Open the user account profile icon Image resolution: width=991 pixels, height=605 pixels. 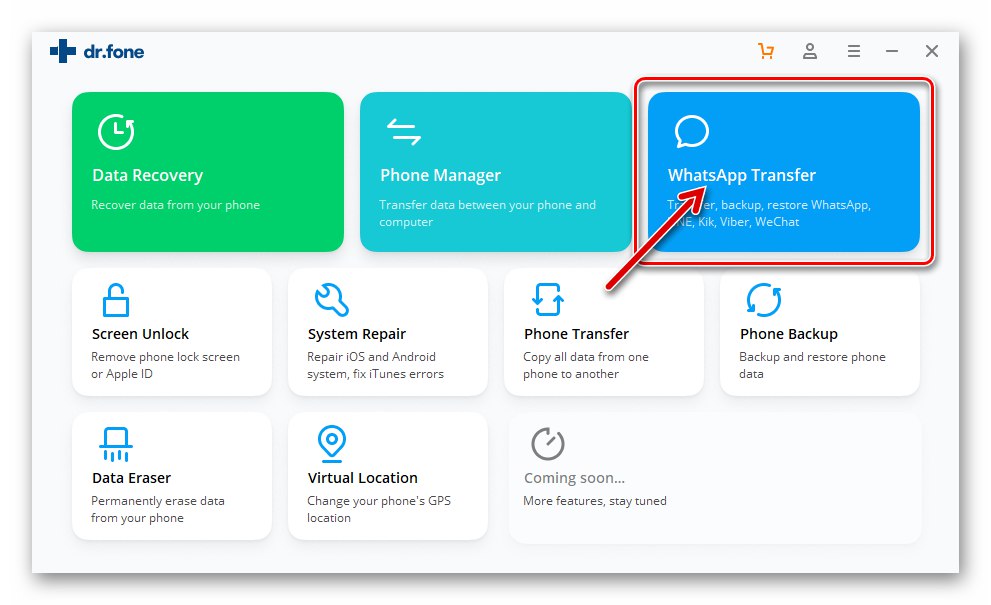pyautogui.click(x=810, y=51)
